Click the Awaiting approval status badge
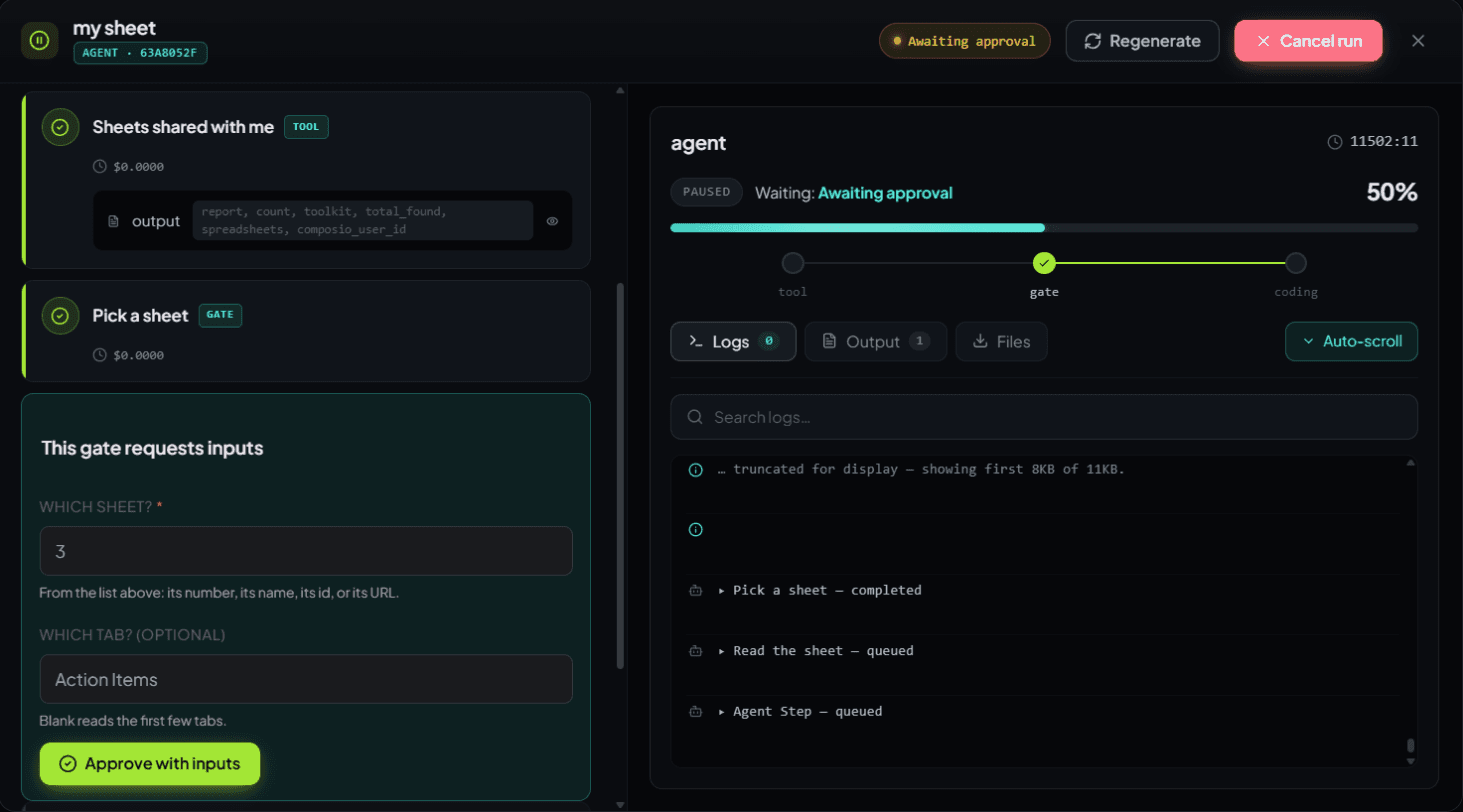This screenshot has height=812, width=1463. click(965, 41)
